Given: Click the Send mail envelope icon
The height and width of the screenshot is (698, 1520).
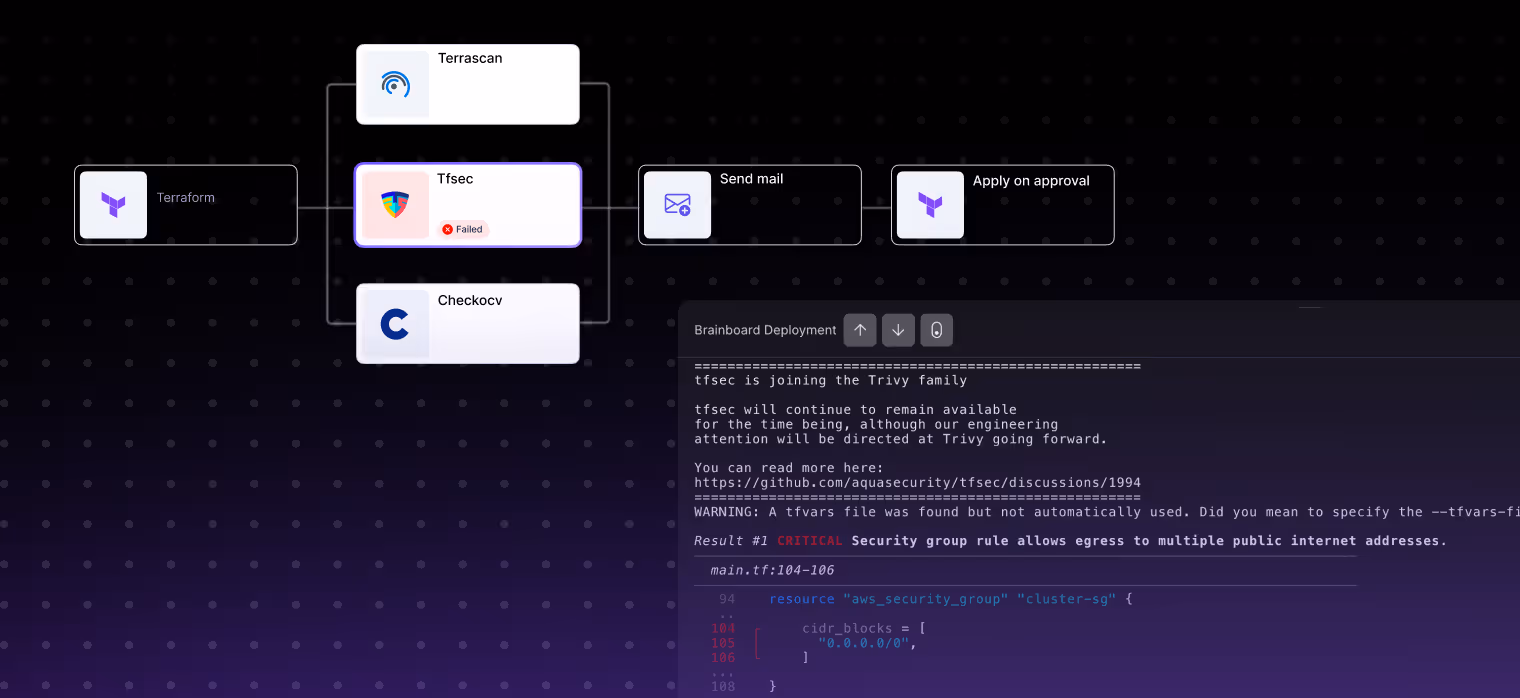Looking at the screenshot, I should click(677, 205).
